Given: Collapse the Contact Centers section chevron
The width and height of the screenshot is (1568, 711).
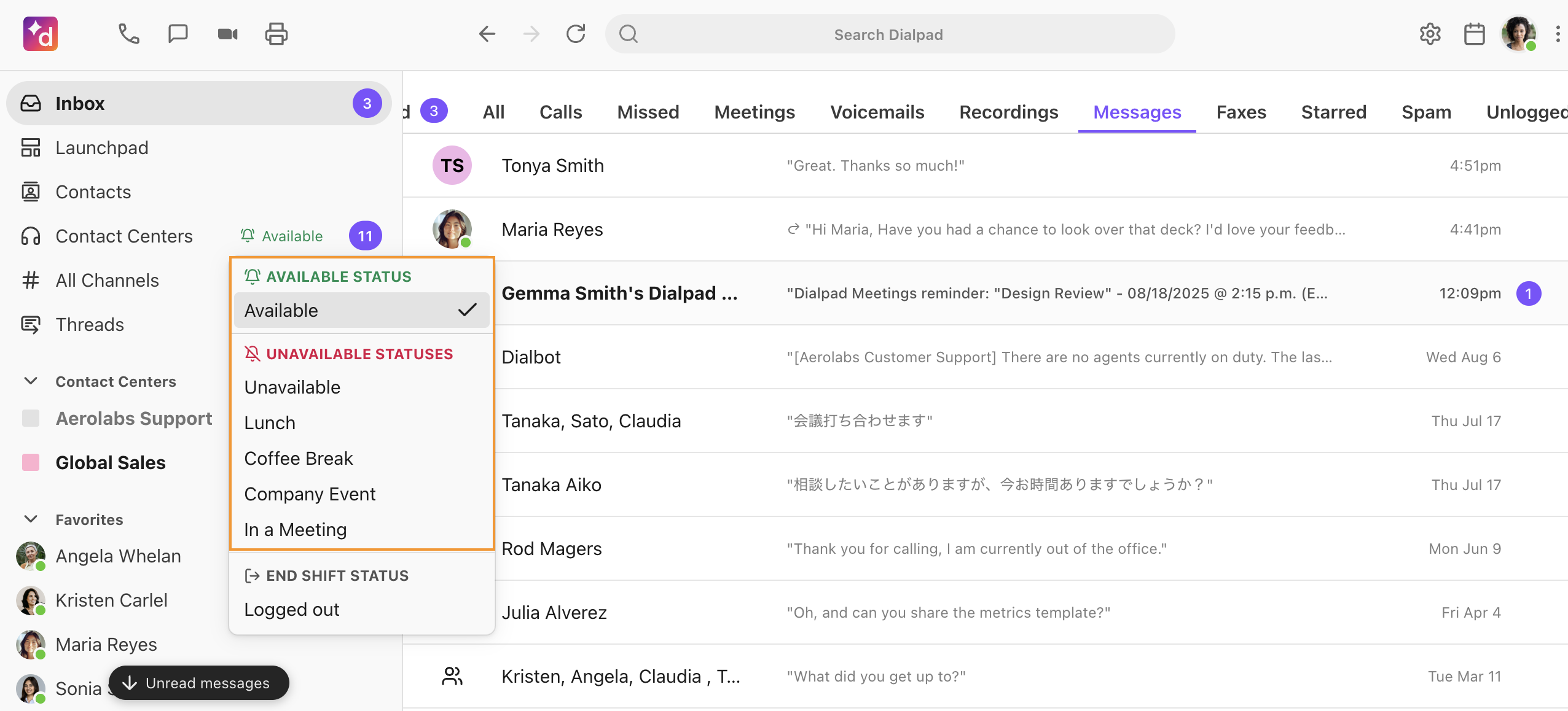Looking at the screenshot, I should (31, 381).
